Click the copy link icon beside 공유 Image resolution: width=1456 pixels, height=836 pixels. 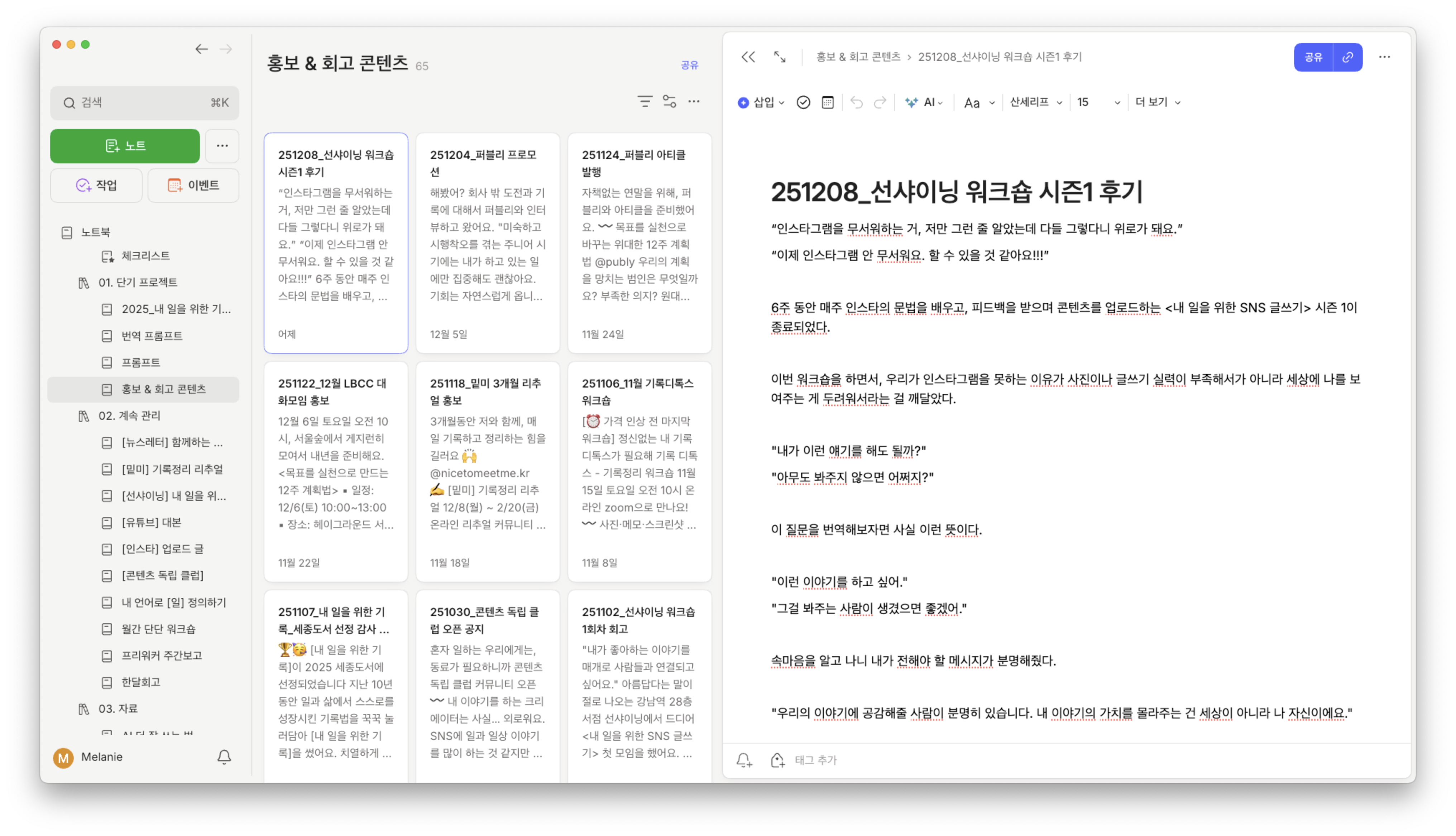pyautogui.click(x=1347, y=57)
